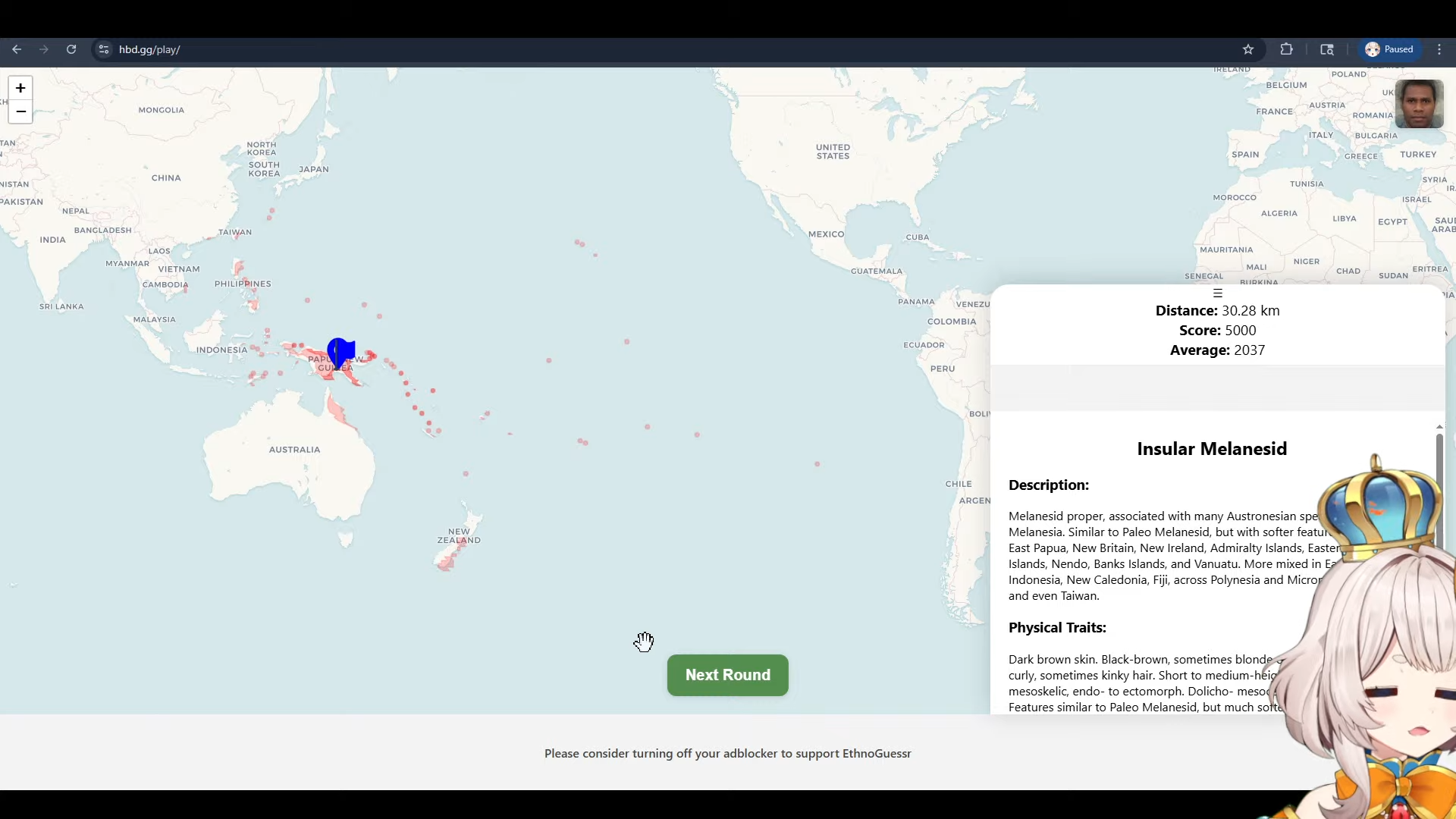1456x819 pixels.
Task: Click the map zoom in plus button
Action: point(20,88)
